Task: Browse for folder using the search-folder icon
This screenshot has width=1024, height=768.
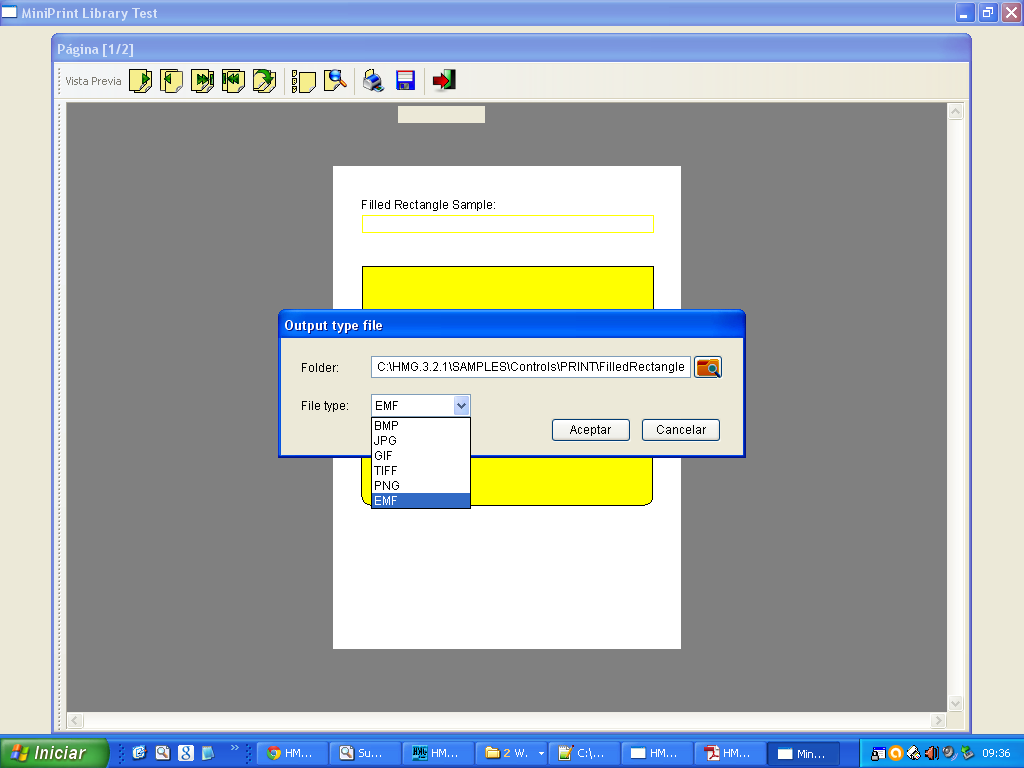Action: (708, 367)
